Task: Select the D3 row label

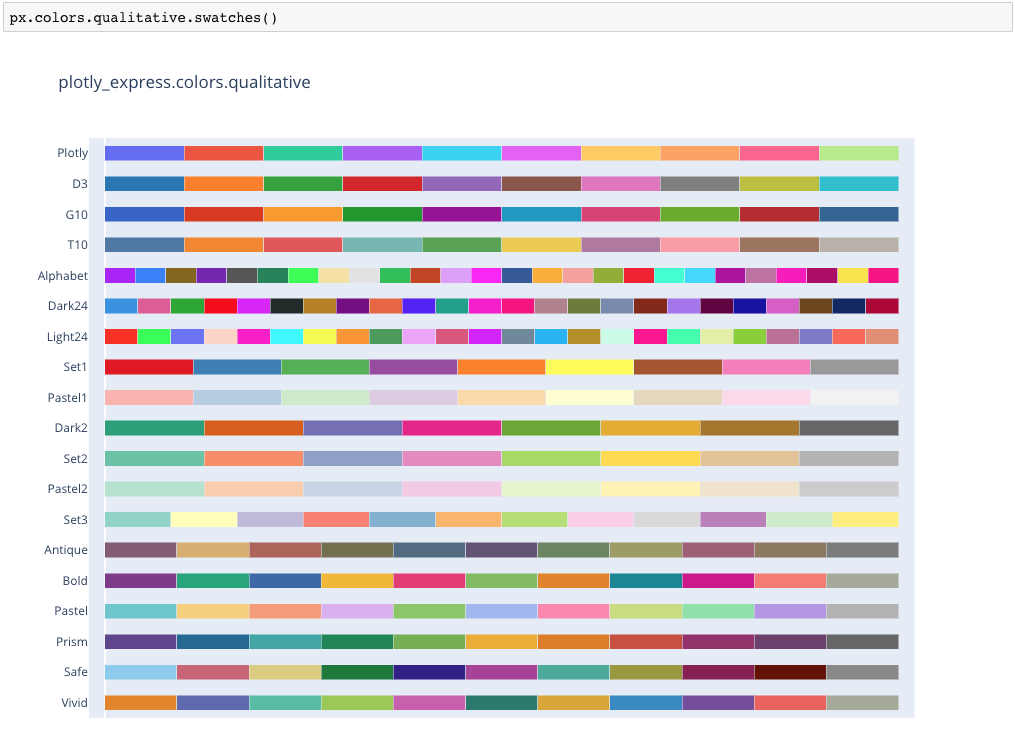Action: pos(80,184)
